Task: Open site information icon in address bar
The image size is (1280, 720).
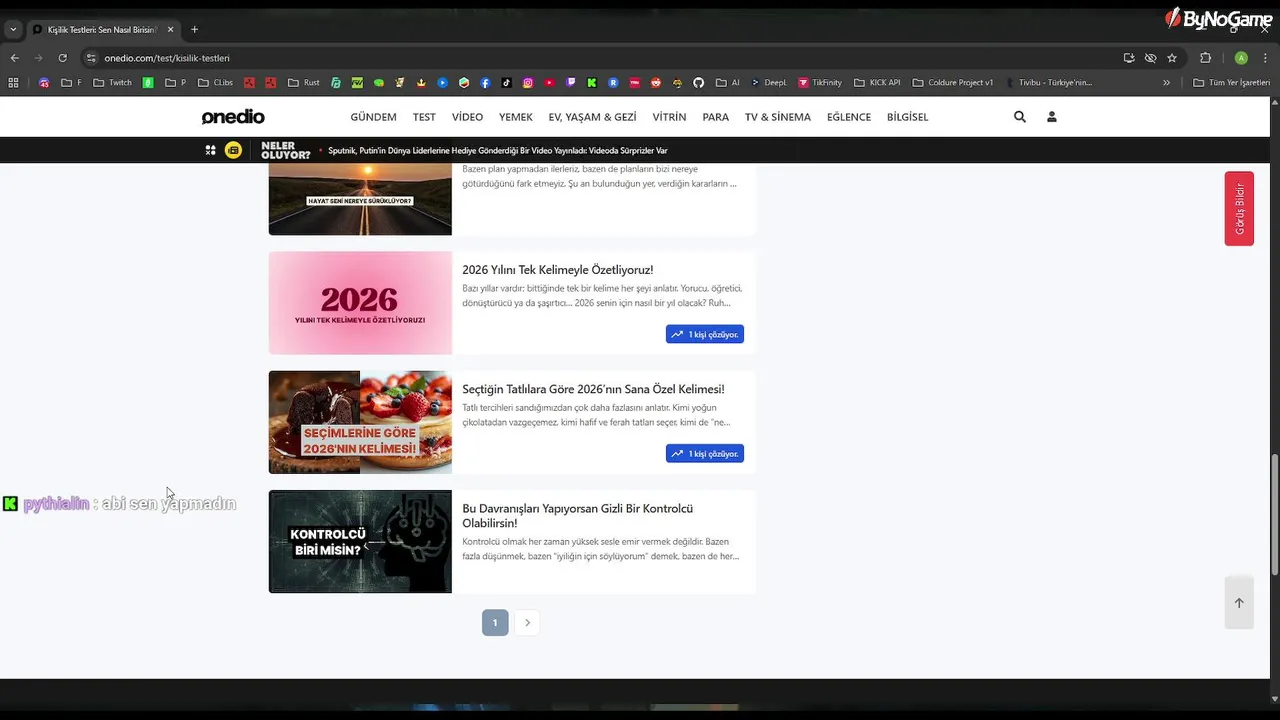Action: pyautogui.click(x=91, y=58)
